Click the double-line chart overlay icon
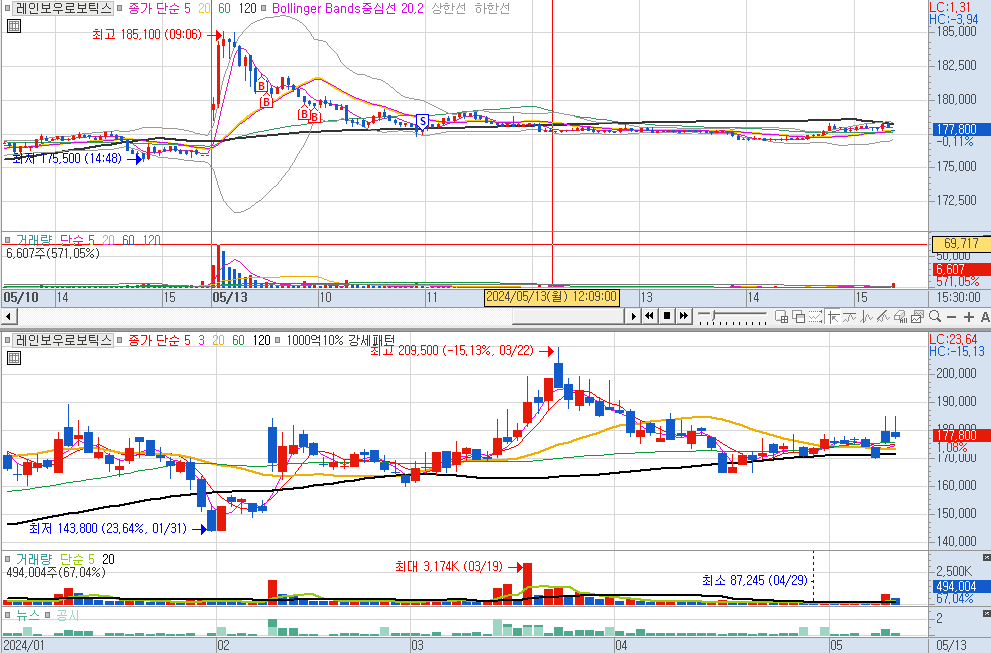The image size is (991, 653). 849,316
